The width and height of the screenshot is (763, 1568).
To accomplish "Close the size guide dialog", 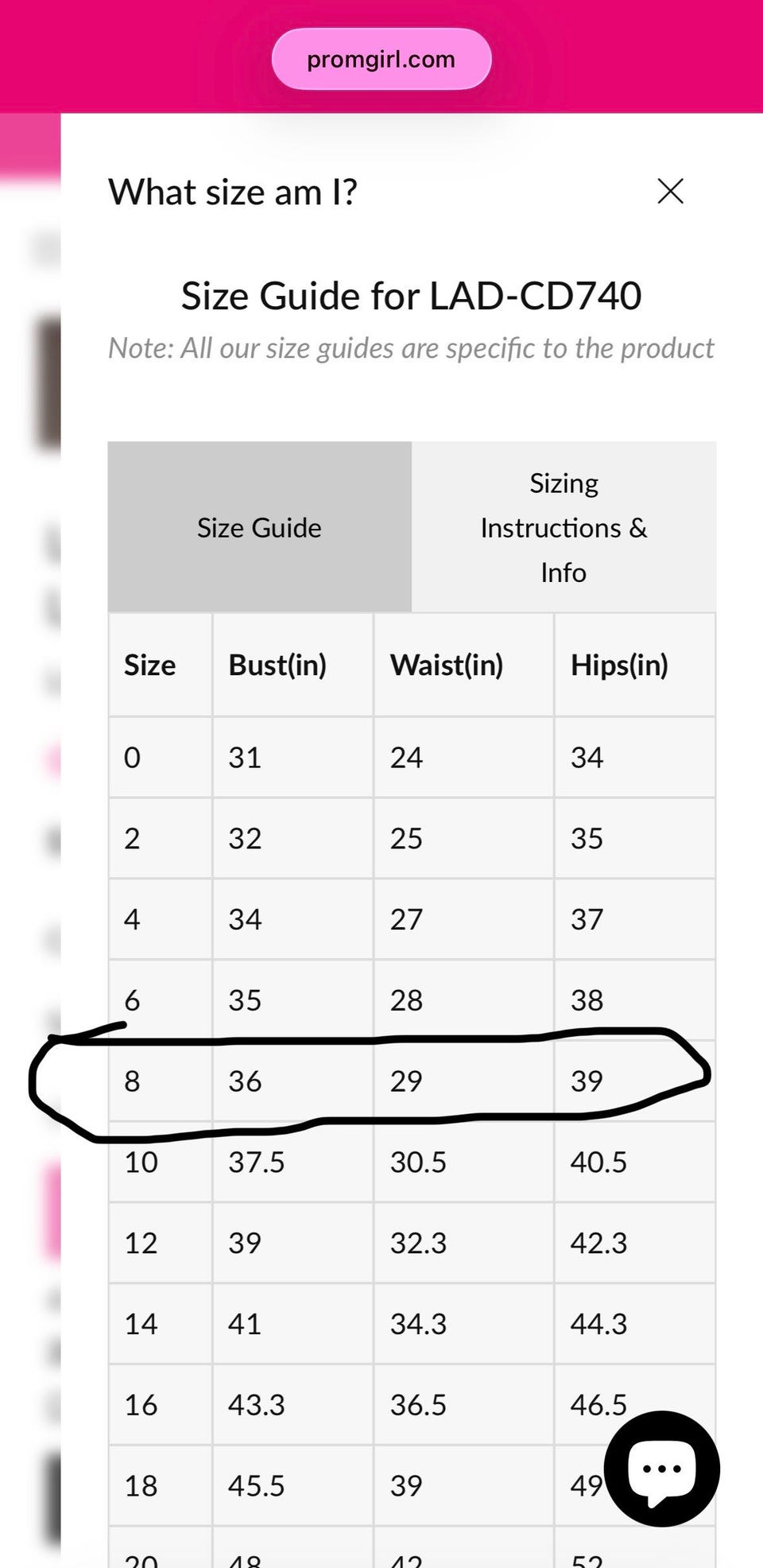I will [x=670, y=191].
